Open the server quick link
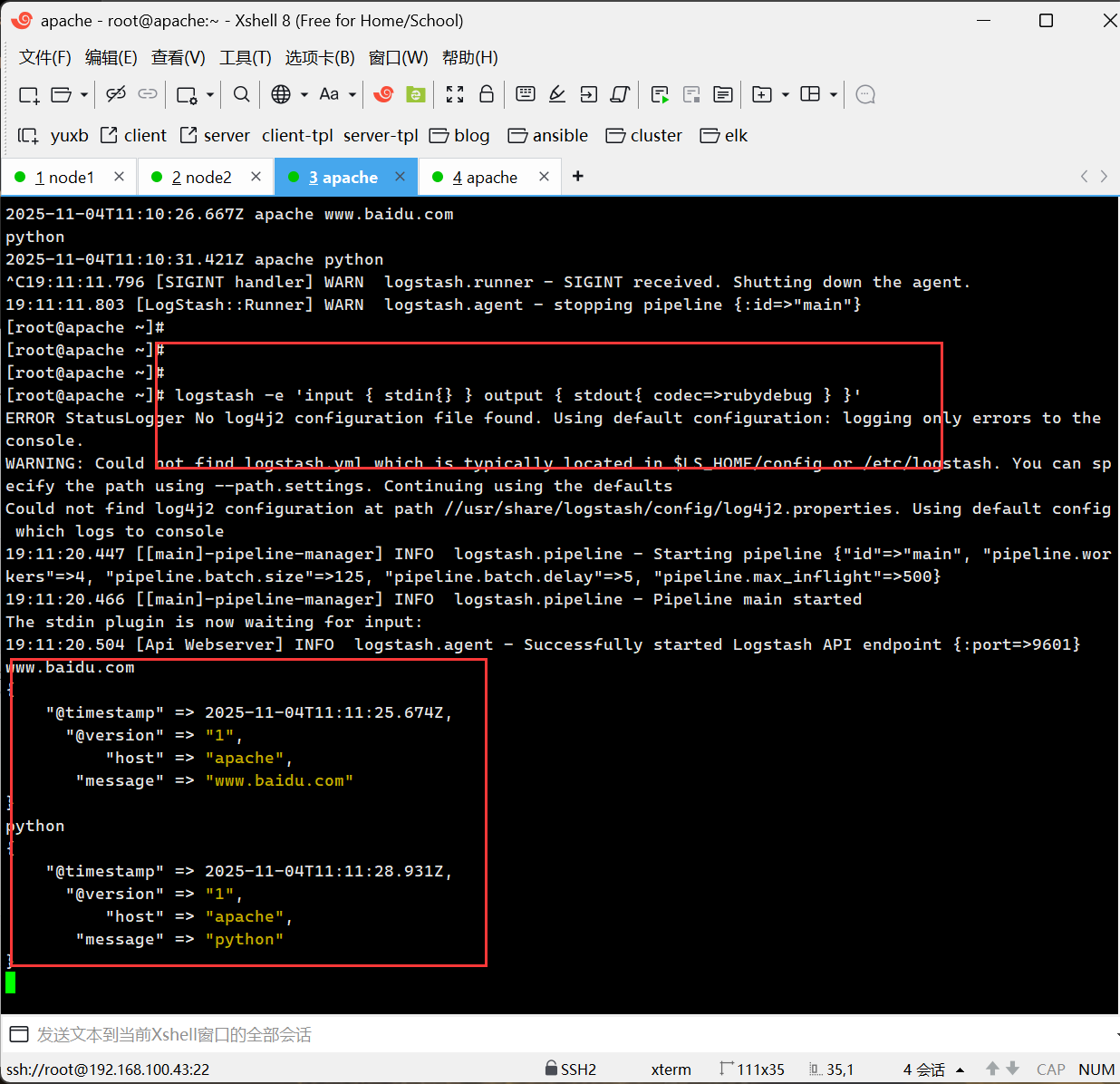 click(215, 136)
